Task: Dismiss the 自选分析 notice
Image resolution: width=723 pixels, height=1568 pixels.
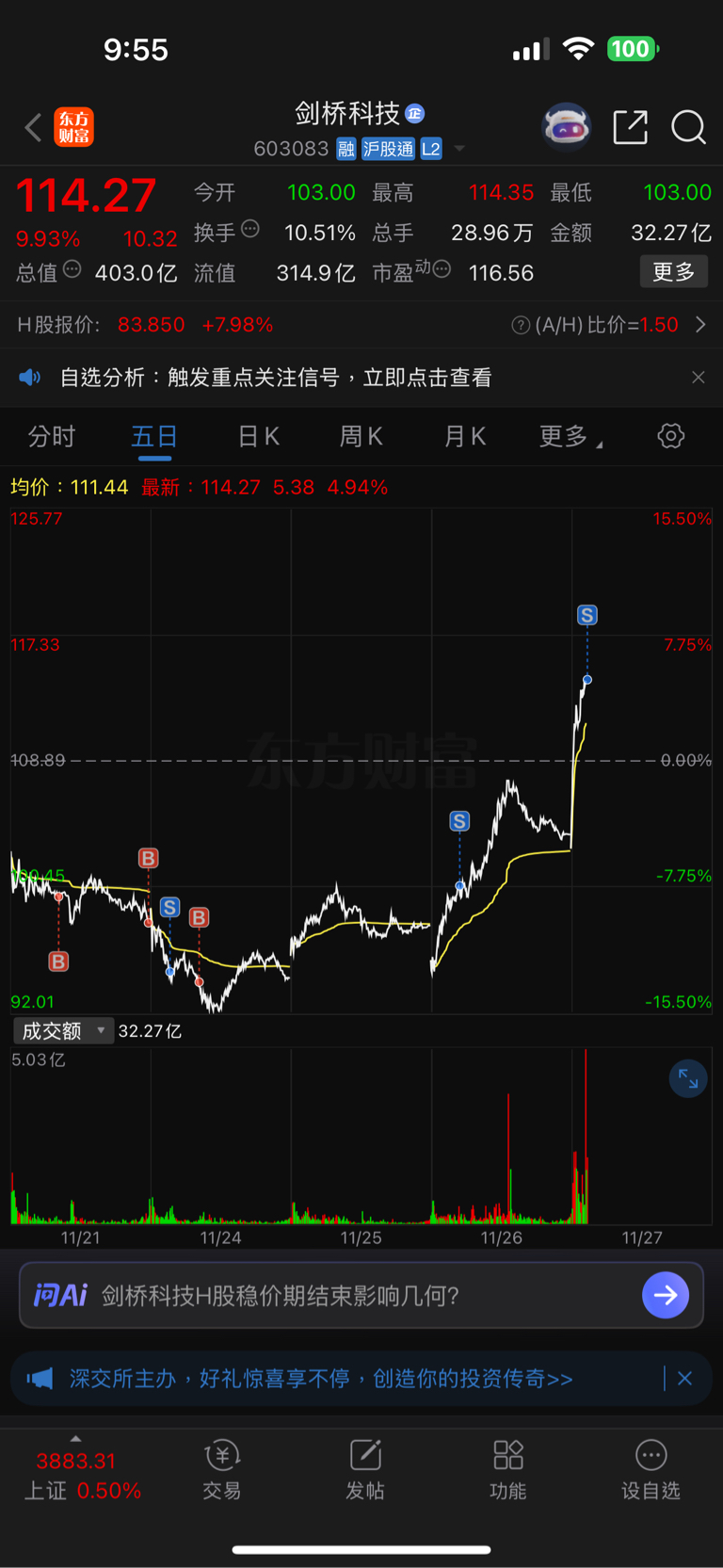Action: 698,378
